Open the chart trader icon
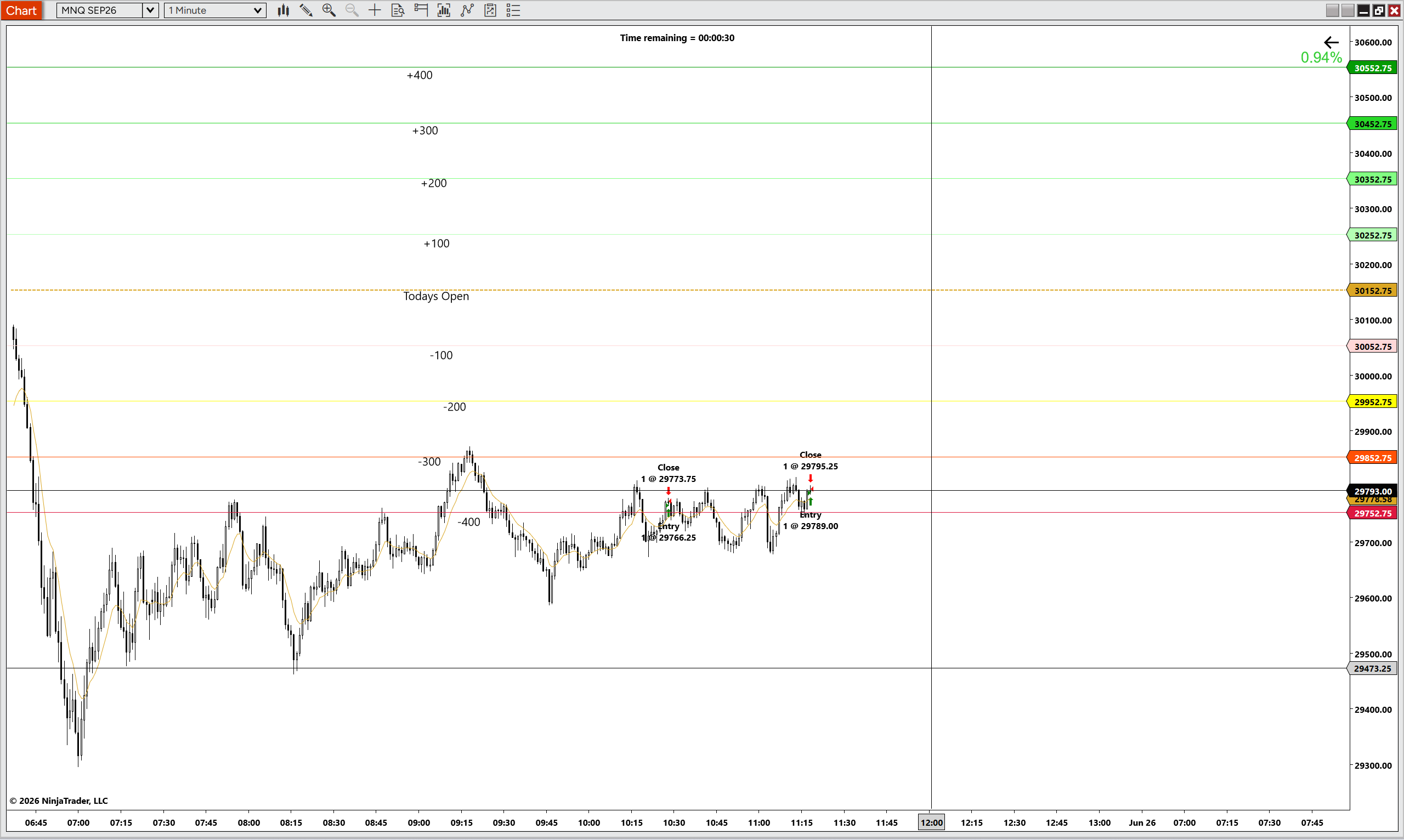The image size is (1404, 840). (421, 10)
